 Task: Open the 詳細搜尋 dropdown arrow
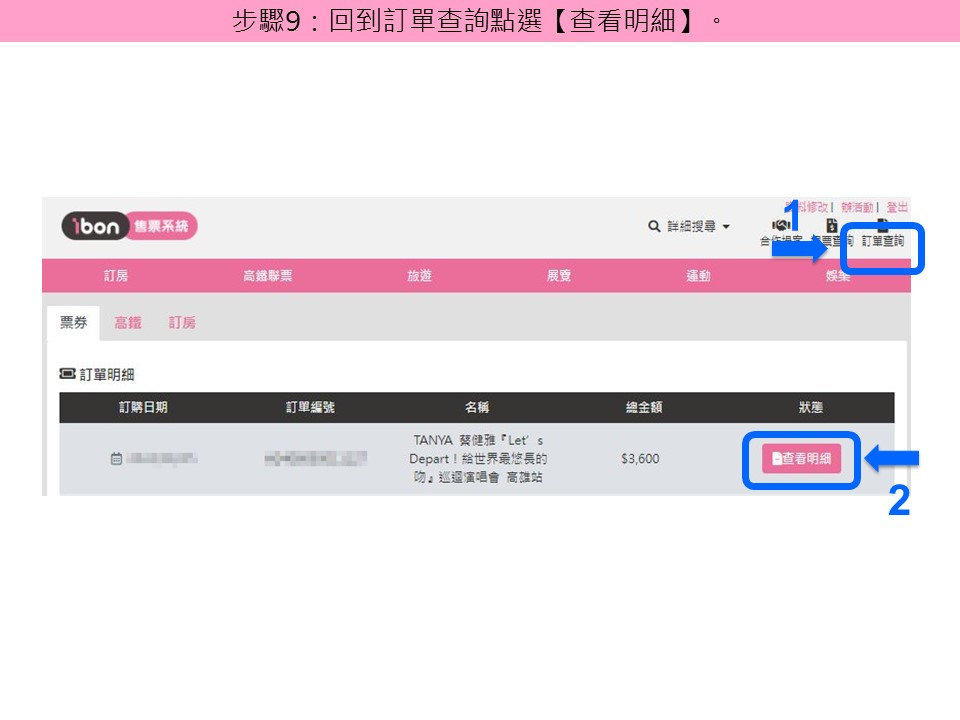(726, 227)
